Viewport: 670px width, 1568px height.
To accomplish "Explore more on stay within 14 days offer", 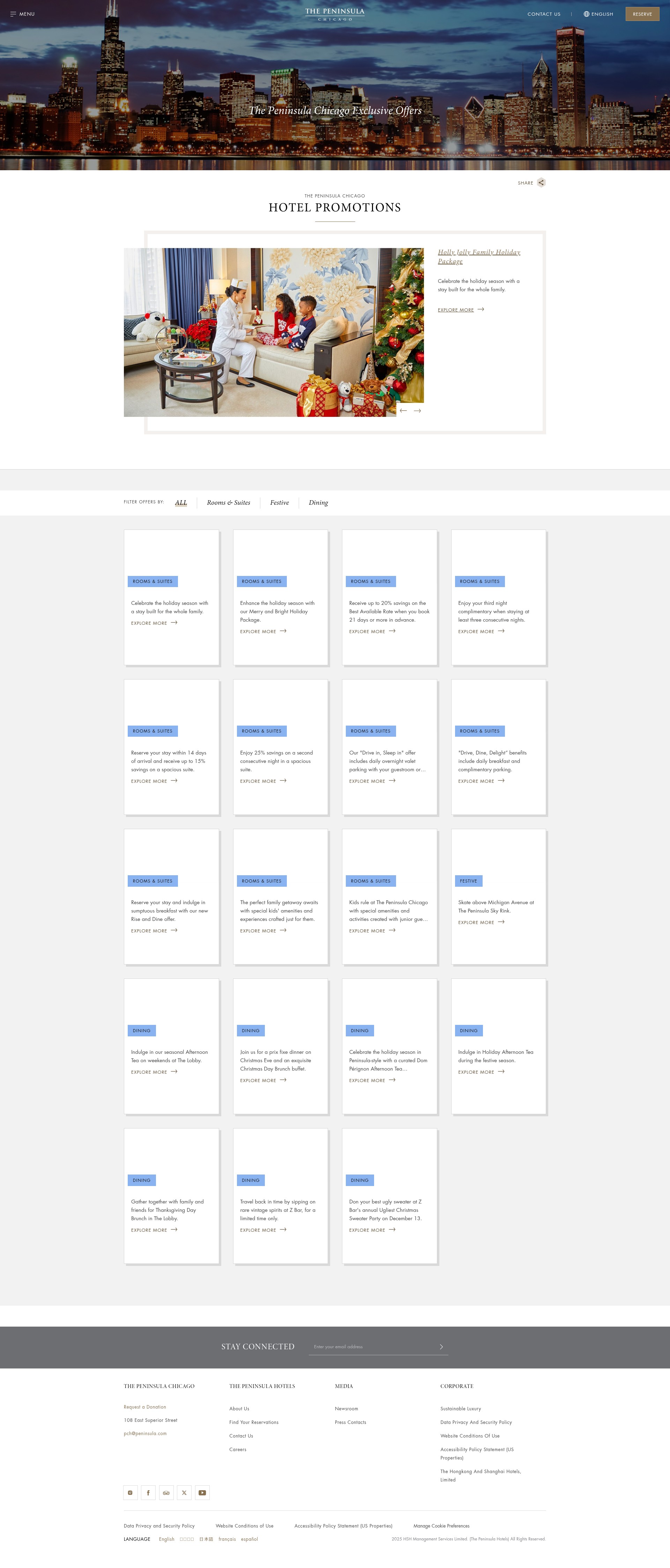I will click(x=154, y=781).
